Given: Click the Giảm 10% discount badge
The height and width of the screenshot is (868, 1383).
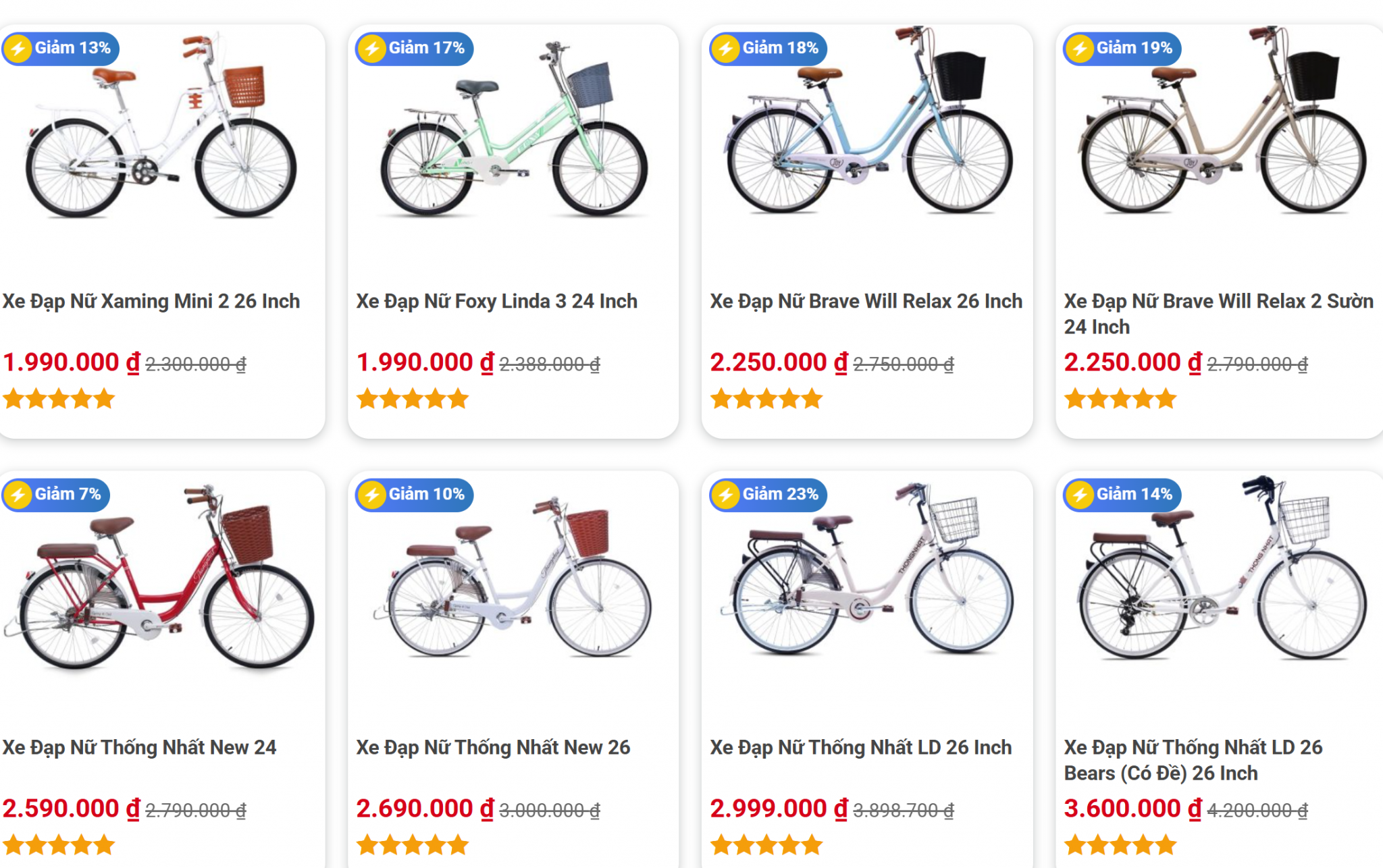Looking at the screenshot, I should pyautogui.click(x=415, y=494).
